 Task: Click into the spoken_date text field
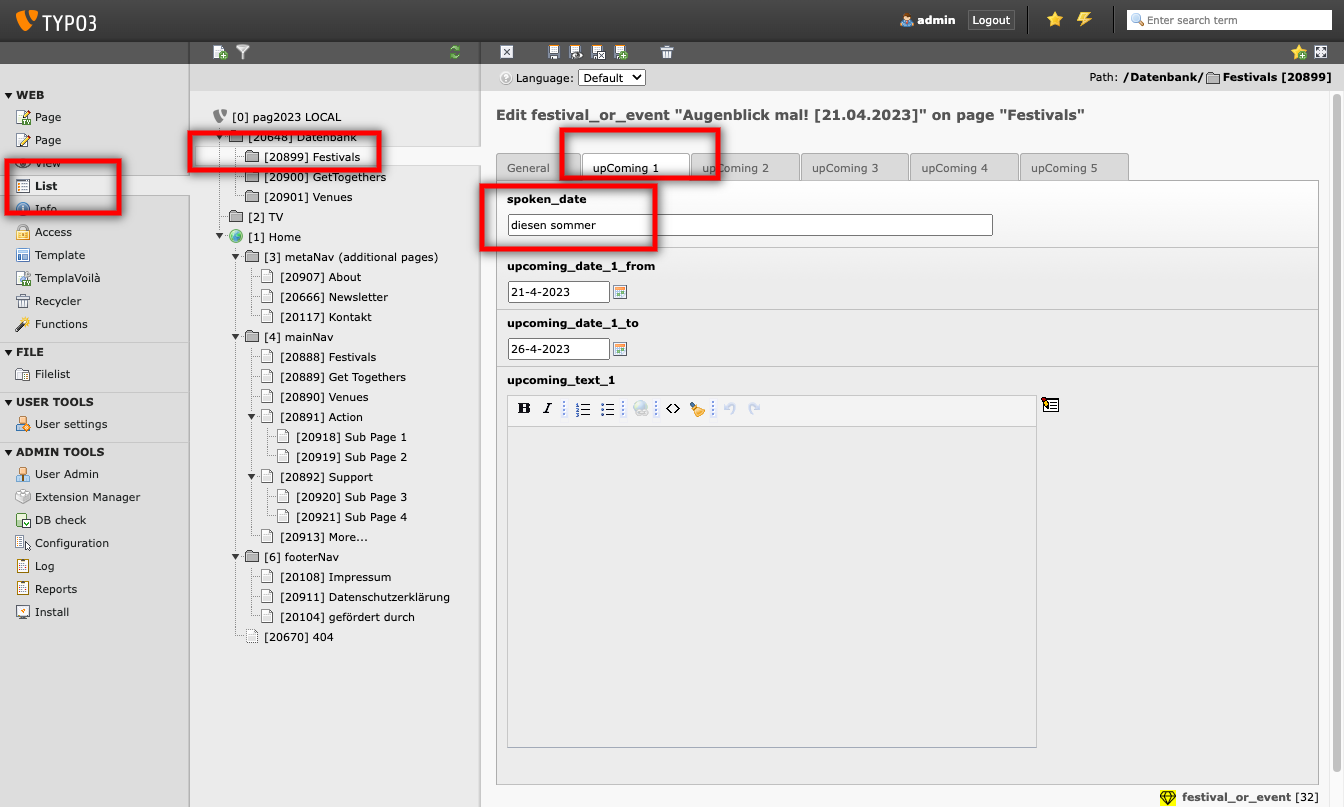point(750,225)
